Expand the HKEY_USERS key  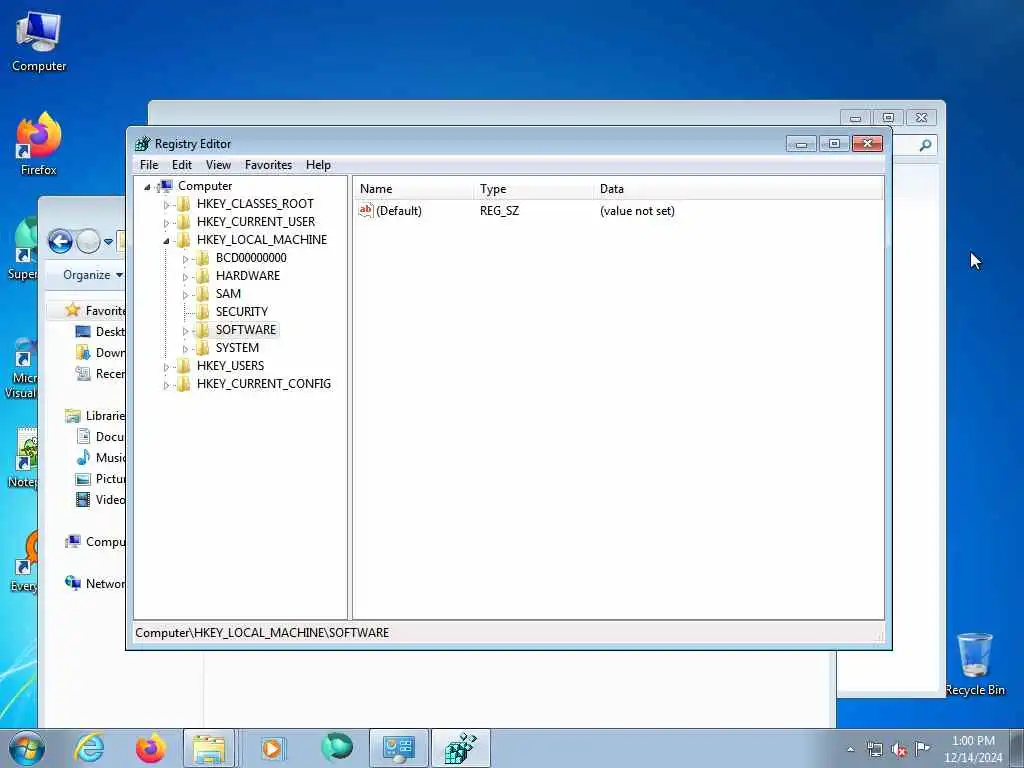pyautogui.click(x=167, y=366)
